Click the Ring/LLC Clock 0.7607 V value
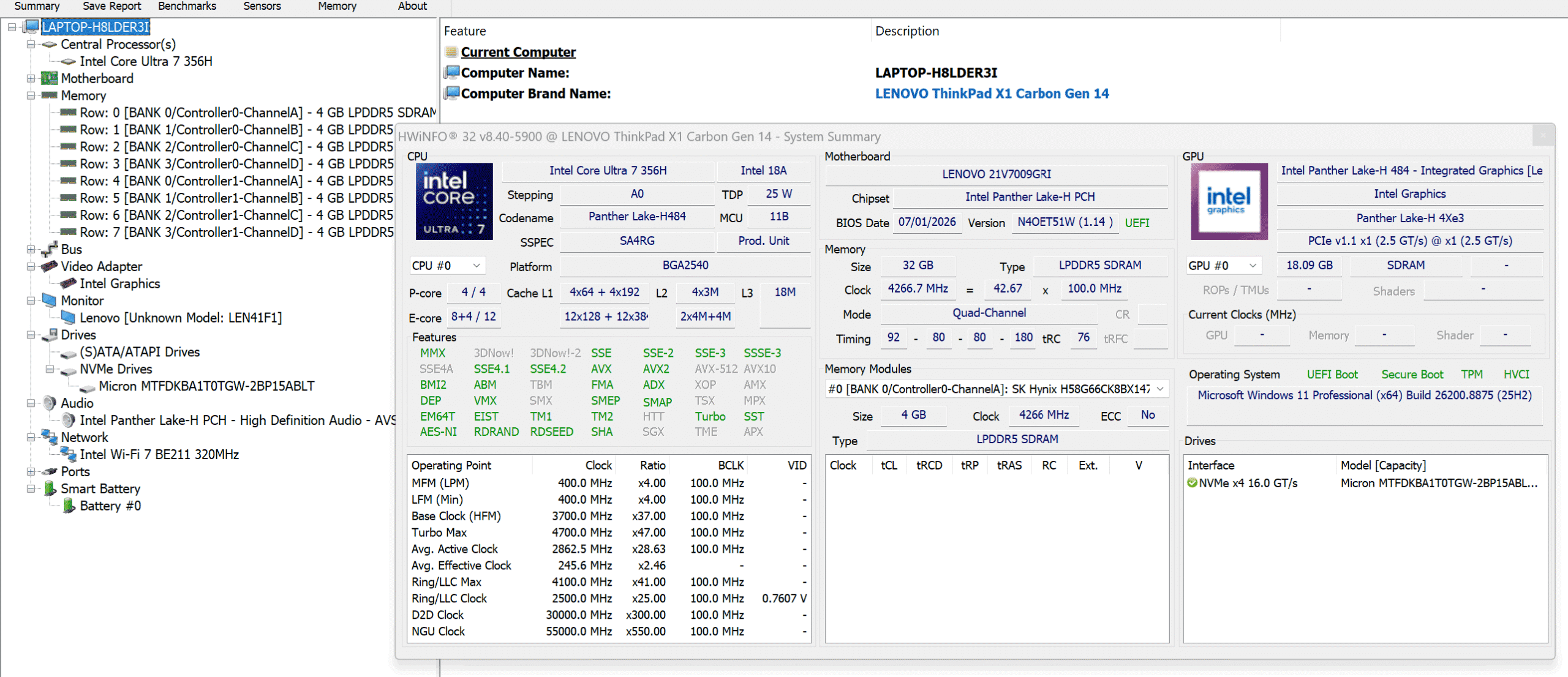The height and width of the screenshot is (677, 1568). [784, 599]
